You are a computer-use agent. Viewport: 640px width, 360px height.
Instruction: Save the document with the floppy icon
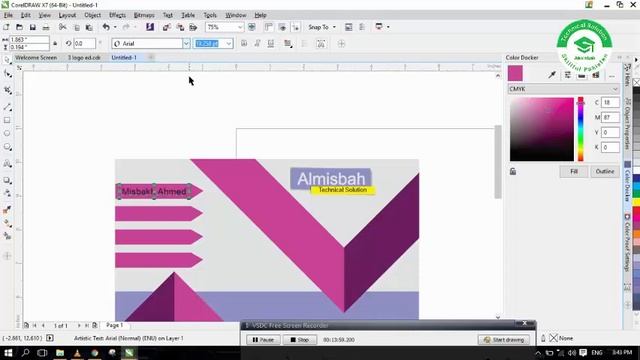pos(33,27)
